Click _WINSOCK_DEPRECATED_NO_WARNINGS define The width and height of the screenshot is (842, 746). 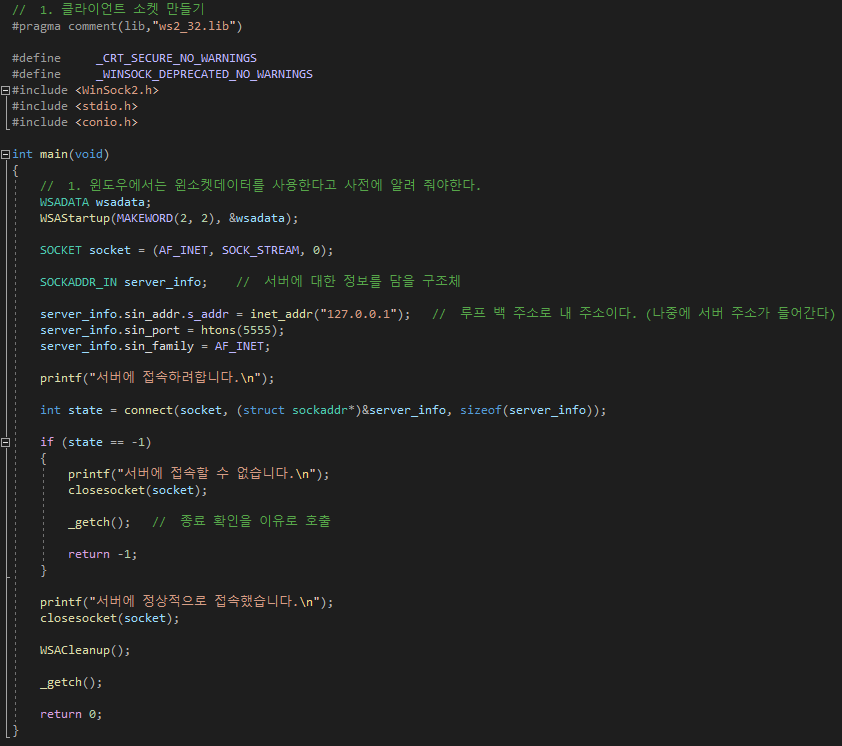point(205,74)
